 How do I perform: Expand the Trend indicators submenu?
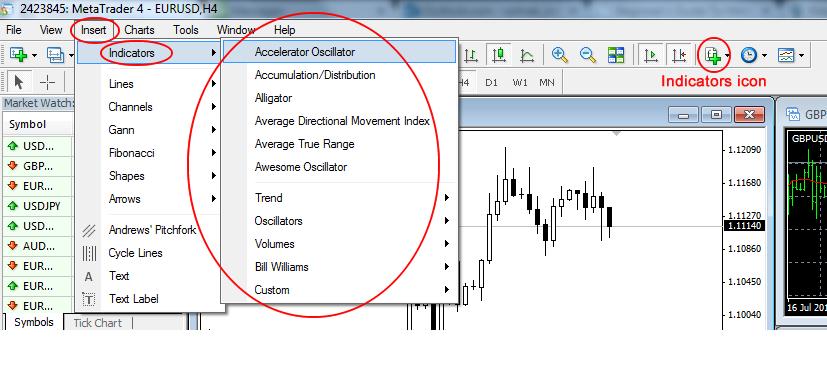click(x=339, y=198)
